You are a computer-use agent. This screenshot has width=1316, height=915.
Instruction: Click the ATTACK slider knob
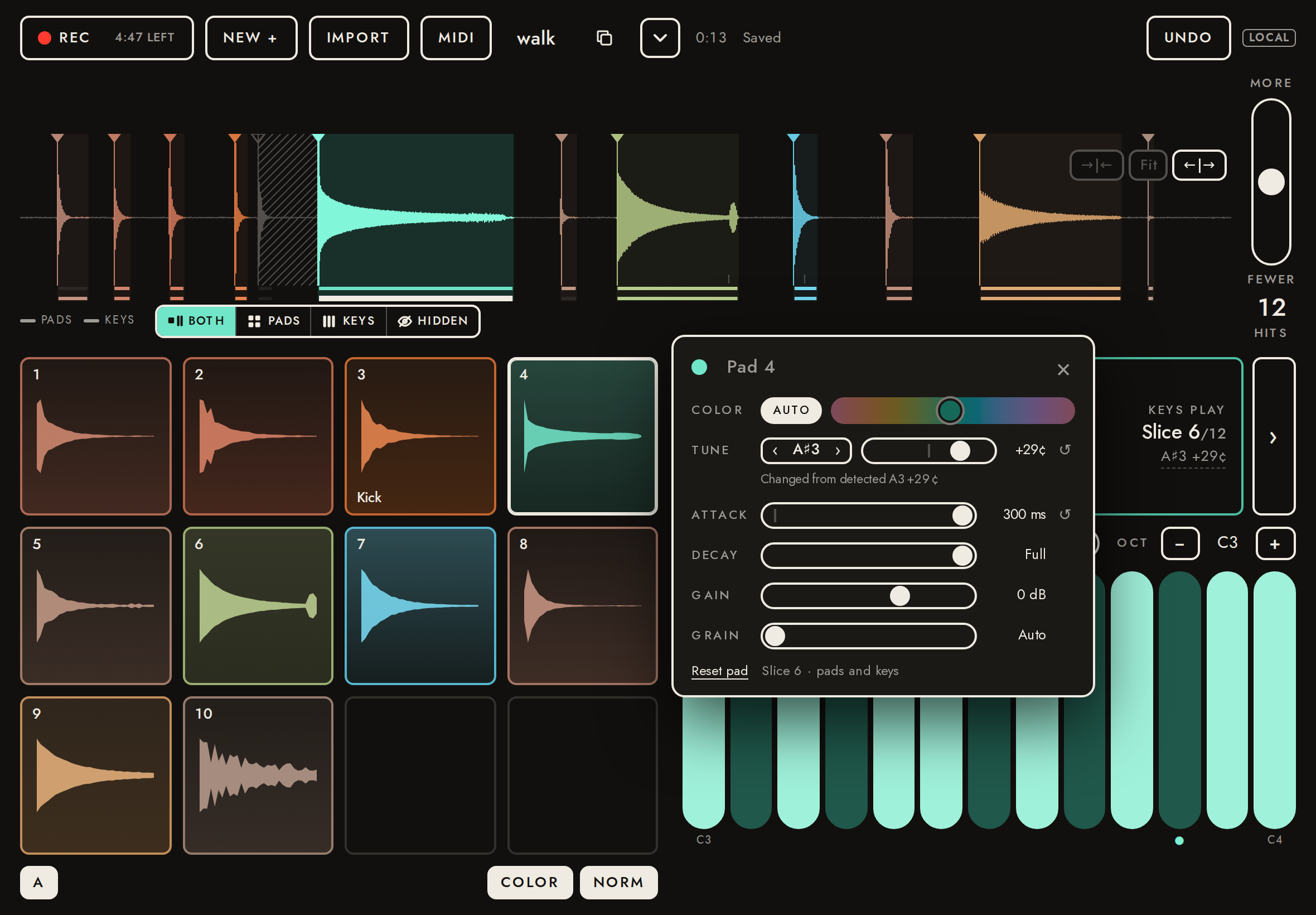click(962, 516)
